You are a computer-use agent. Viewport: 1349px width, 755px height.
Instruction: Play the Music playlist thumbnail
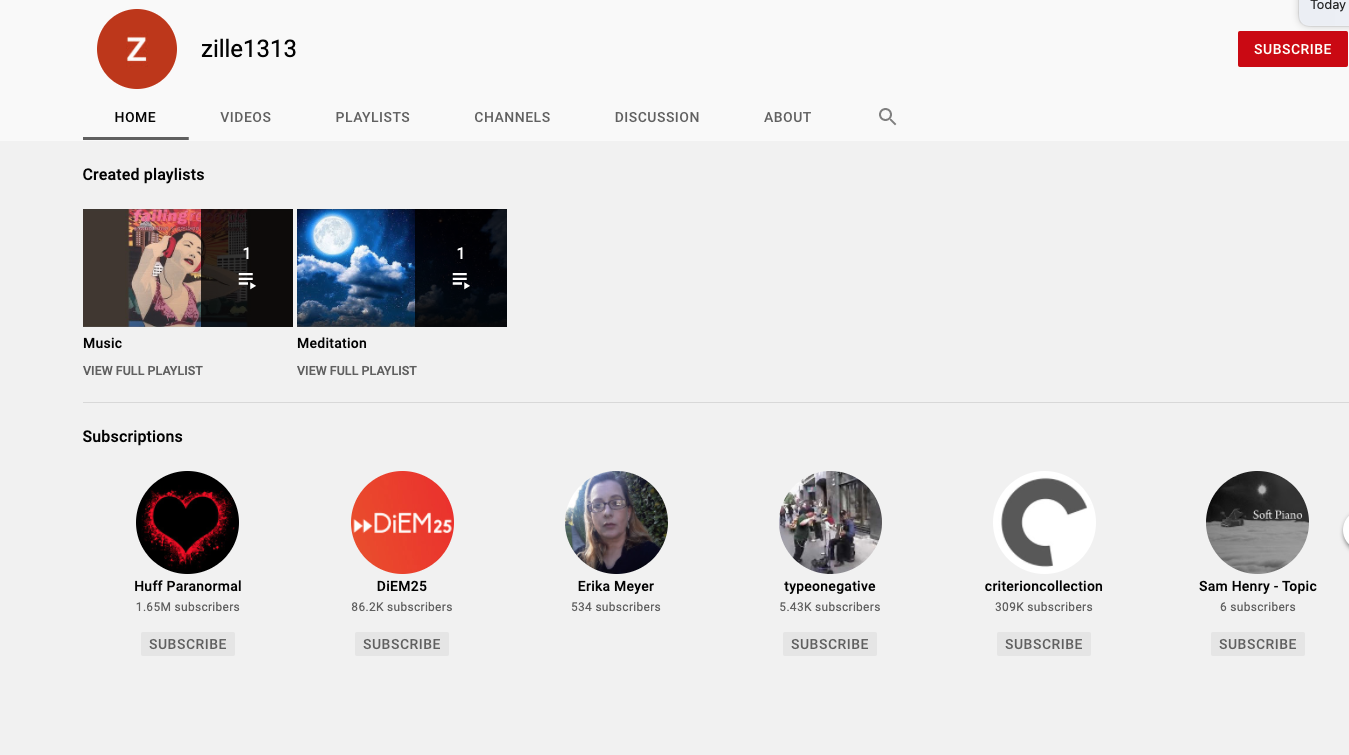click(x=188, y=268)
